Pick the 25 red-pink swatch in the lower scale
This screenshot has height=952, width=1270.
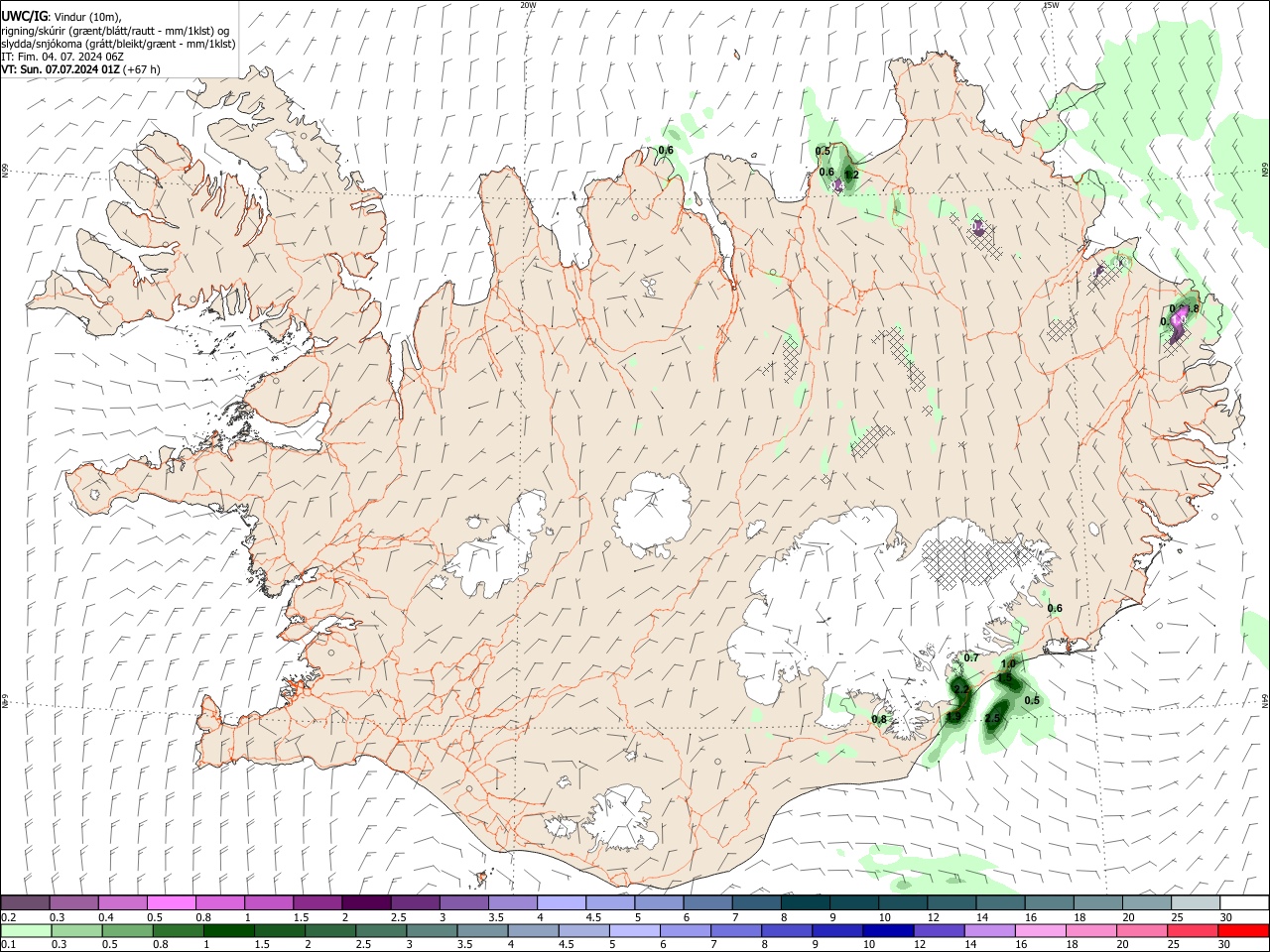click(1192, 931)
